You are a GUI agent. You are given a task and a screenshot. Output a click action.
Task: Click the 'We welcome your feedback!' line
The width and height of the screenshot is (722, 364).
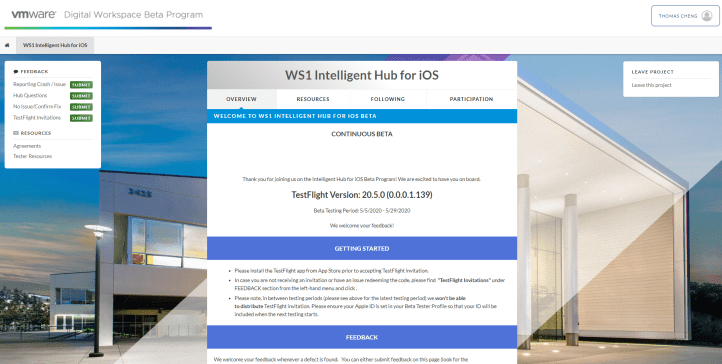point(362,225)
